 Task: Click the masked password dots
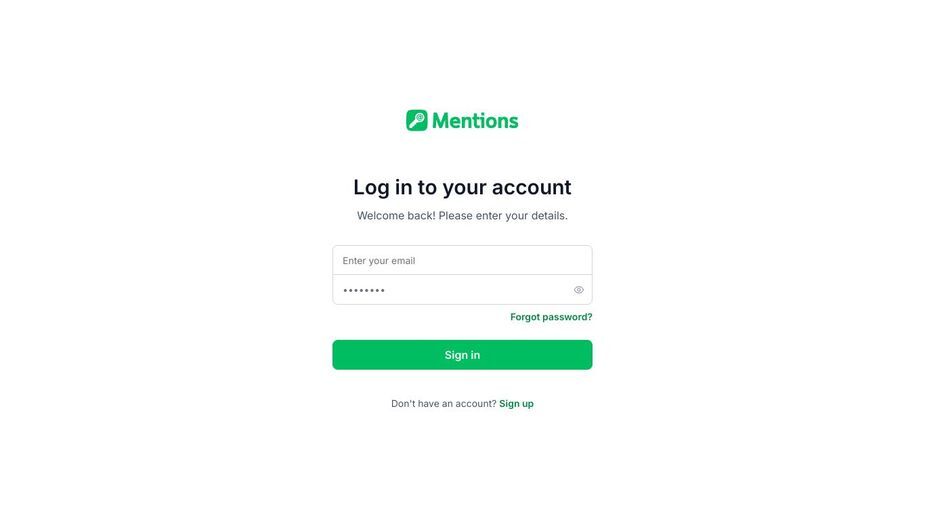[364, 290]
